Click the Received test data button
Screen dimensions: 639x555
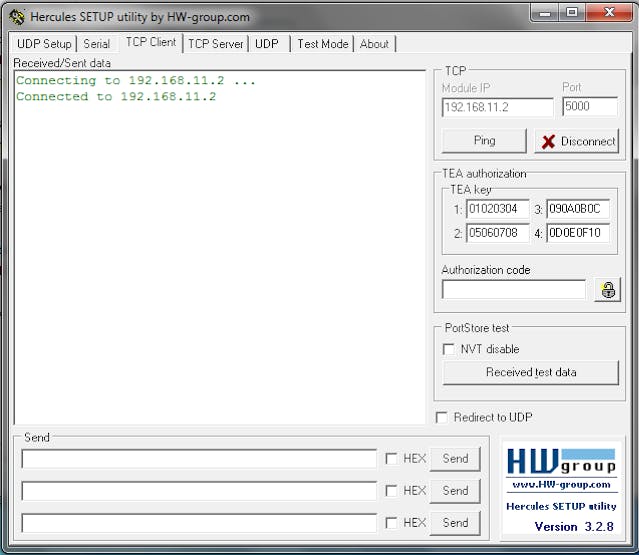pyautogui.click(x=531, y=372)
